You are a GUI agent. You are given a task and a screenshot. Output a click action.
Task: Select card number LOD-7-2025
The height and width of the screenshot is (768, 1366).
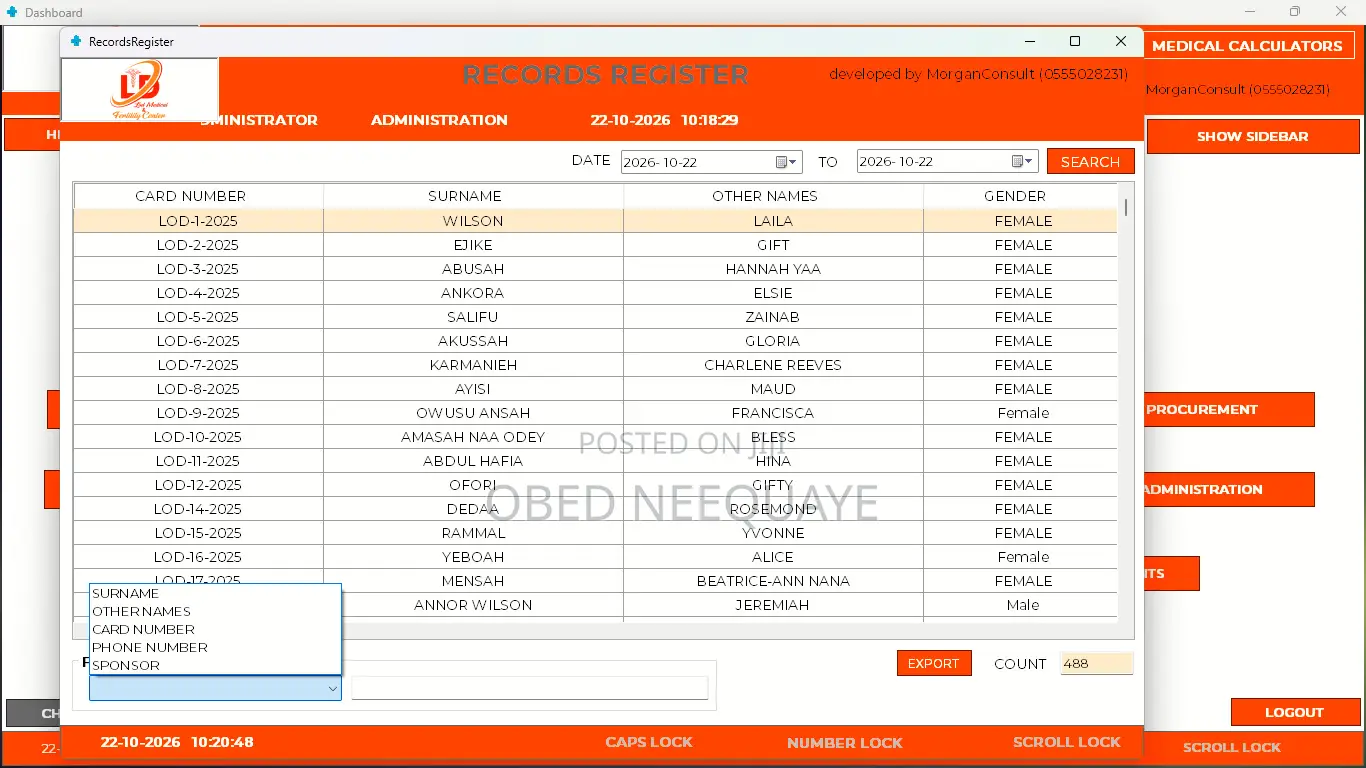[x=198, y=365]
